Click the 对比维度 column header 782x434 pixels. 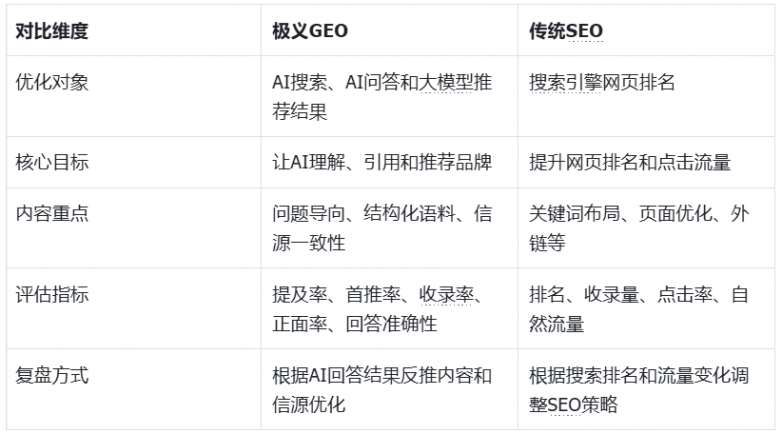pyautogui.click(x=52, y=31)
